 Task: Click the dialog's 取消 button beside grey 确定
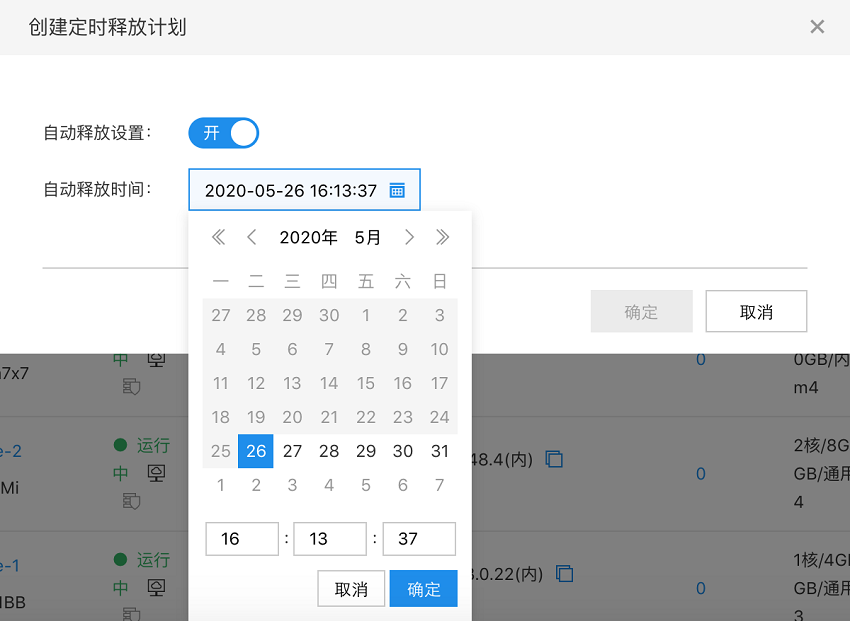[x=756, y=312]
